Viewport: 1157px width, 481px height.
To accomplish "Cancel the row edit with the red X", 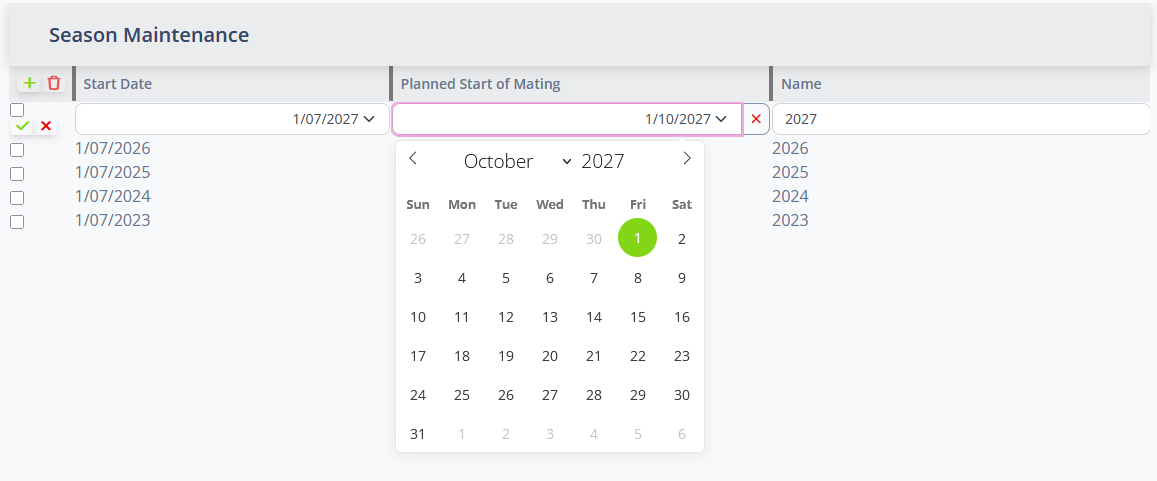I will point(46,126).
